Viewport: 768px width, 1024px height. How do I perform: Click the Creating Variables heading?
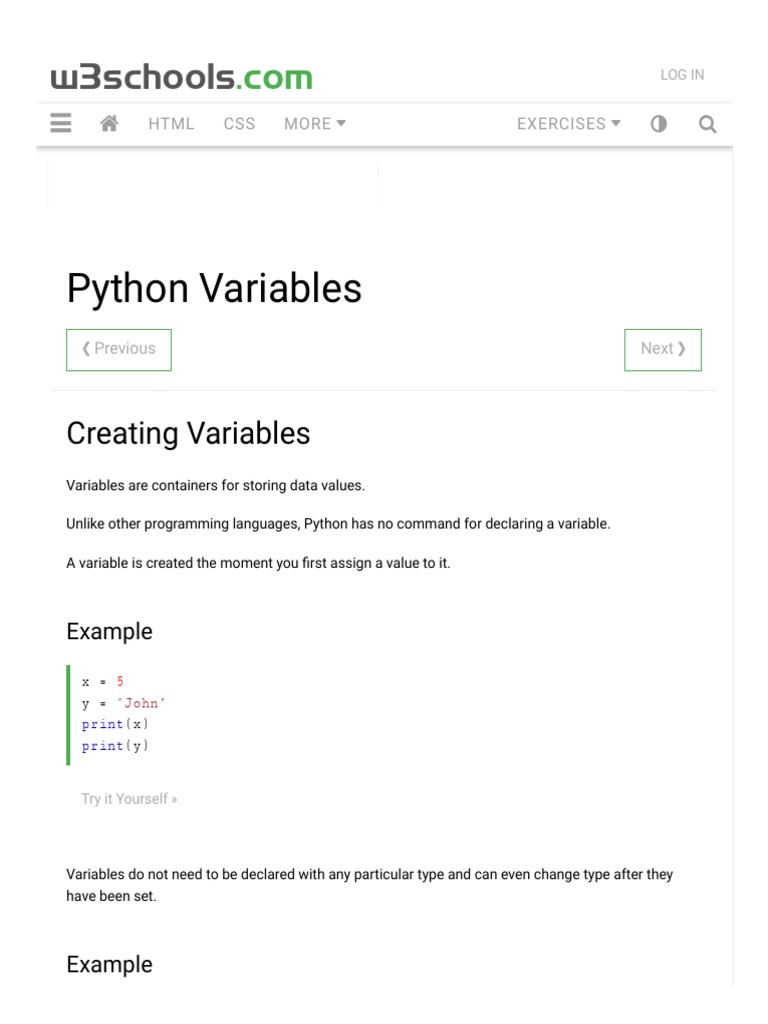188,434
